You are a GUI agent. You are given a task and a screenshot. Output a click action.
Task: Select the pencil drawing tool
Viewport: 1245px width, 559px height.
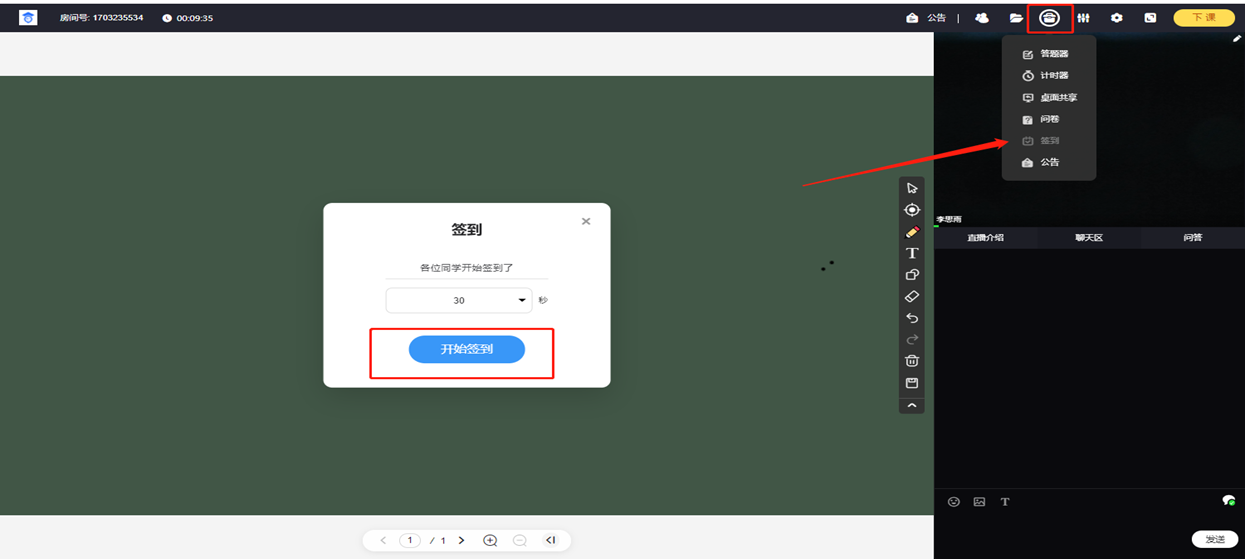pos(912,232)
